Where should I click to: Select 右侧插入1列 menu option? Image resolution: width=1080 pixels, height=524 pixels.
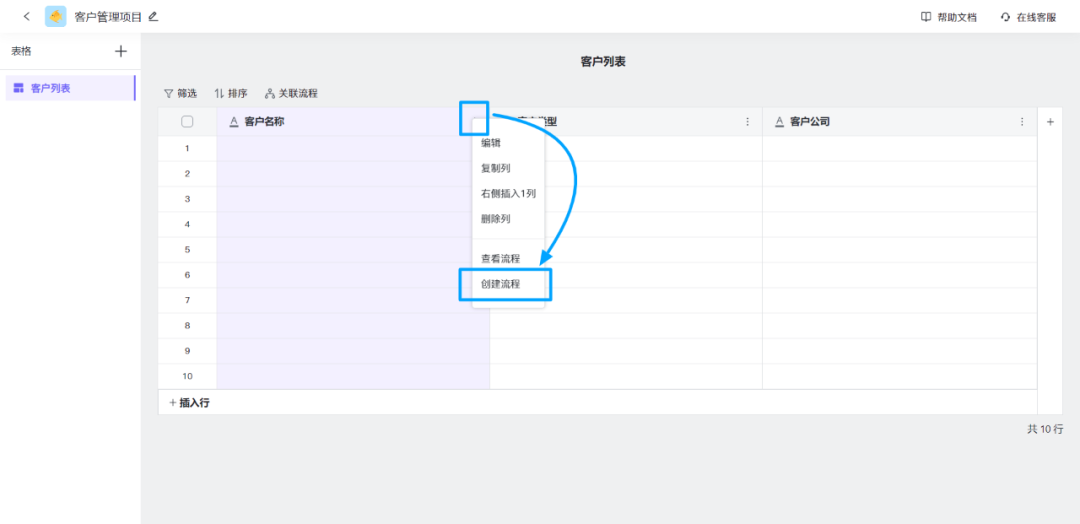click(x=508, y=193)
